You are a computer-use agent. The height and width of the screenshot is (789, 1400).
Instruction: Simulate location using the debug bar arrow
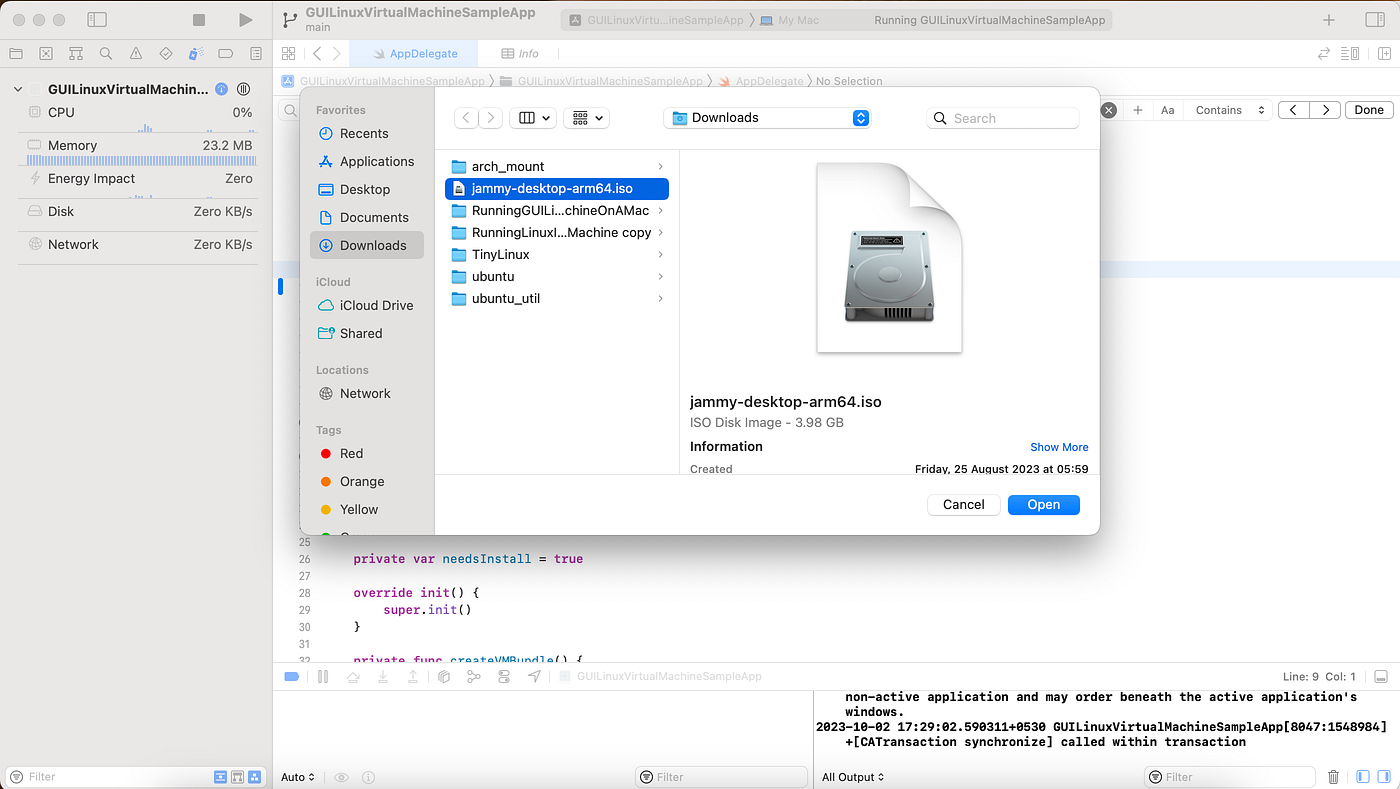(534, 676)
